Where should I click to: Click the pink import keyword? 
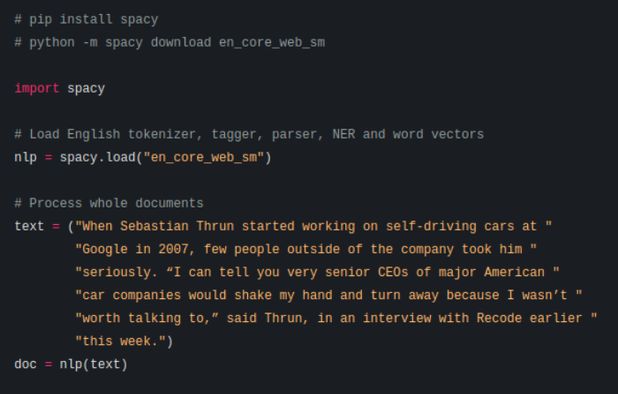(x=37, y=88)
